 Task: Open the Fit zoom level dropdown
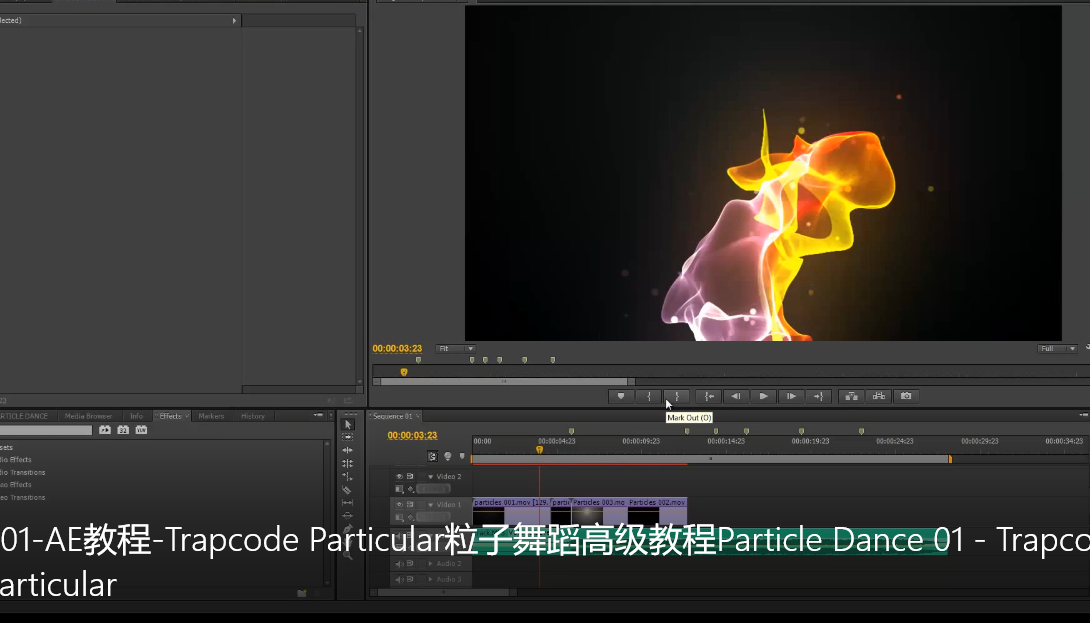[455, 348]
